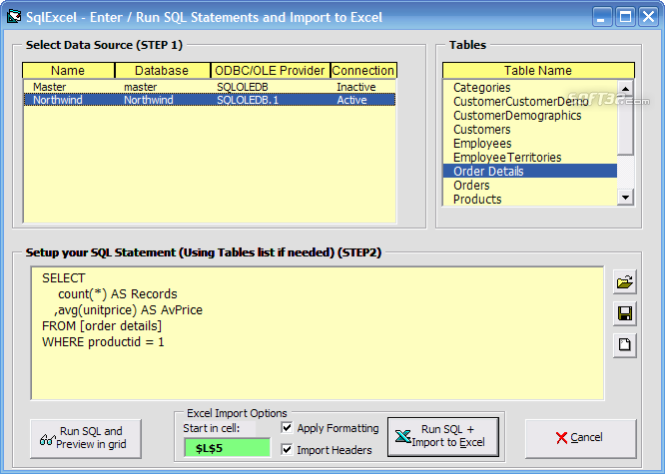Viewport: 665px width, 474px height.
Task: Click the Name column header
Action: 68,70
